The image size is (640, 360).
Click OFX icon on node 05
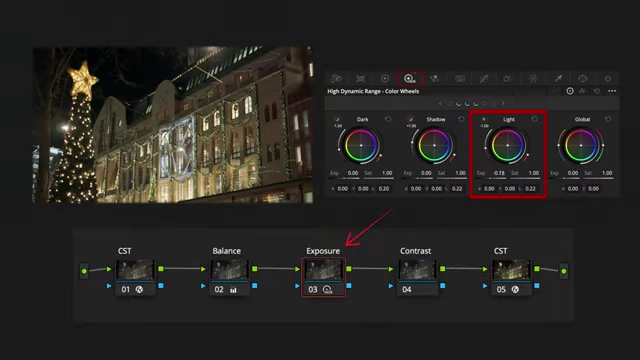(x=515, y=289)
